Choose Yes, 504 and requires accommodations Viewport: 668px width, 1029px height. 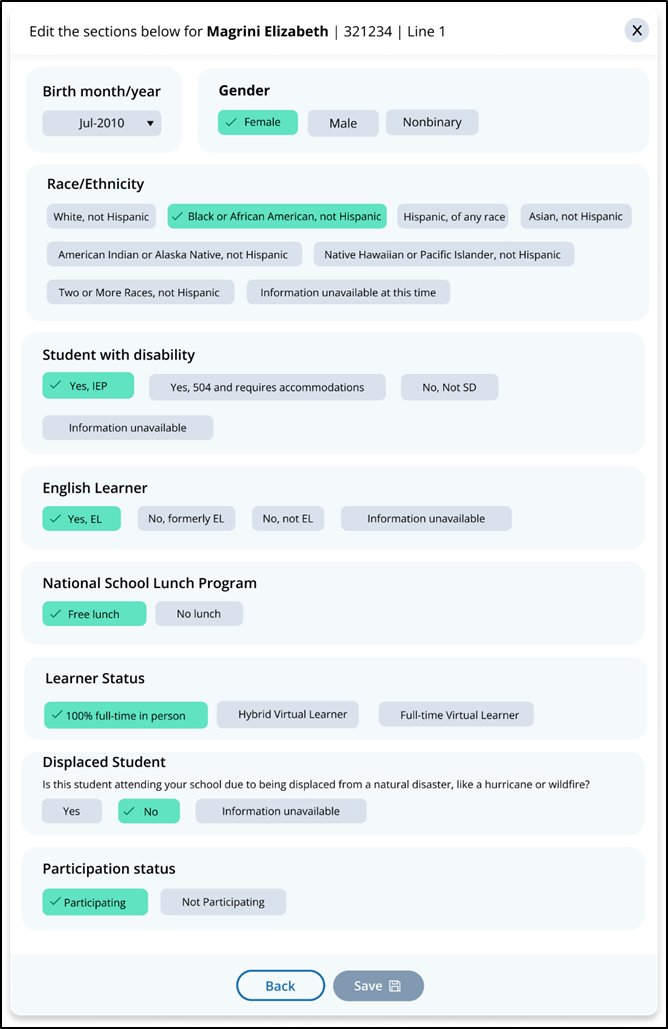coord(267,387)
